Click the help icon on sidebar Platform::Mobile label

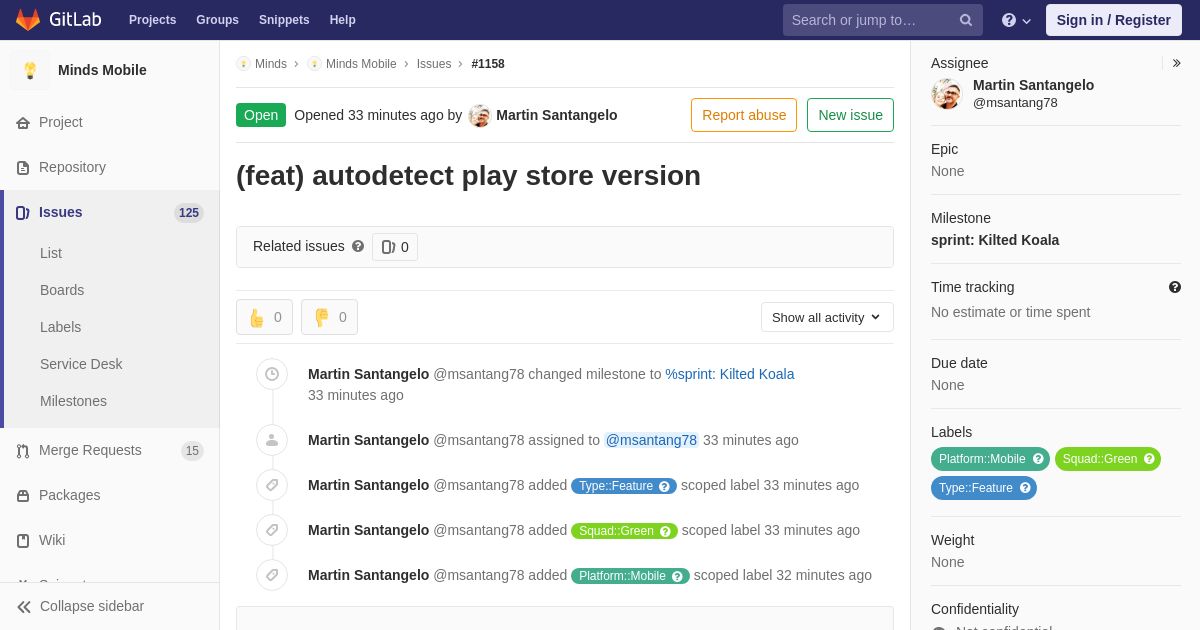click(1038, 459)
